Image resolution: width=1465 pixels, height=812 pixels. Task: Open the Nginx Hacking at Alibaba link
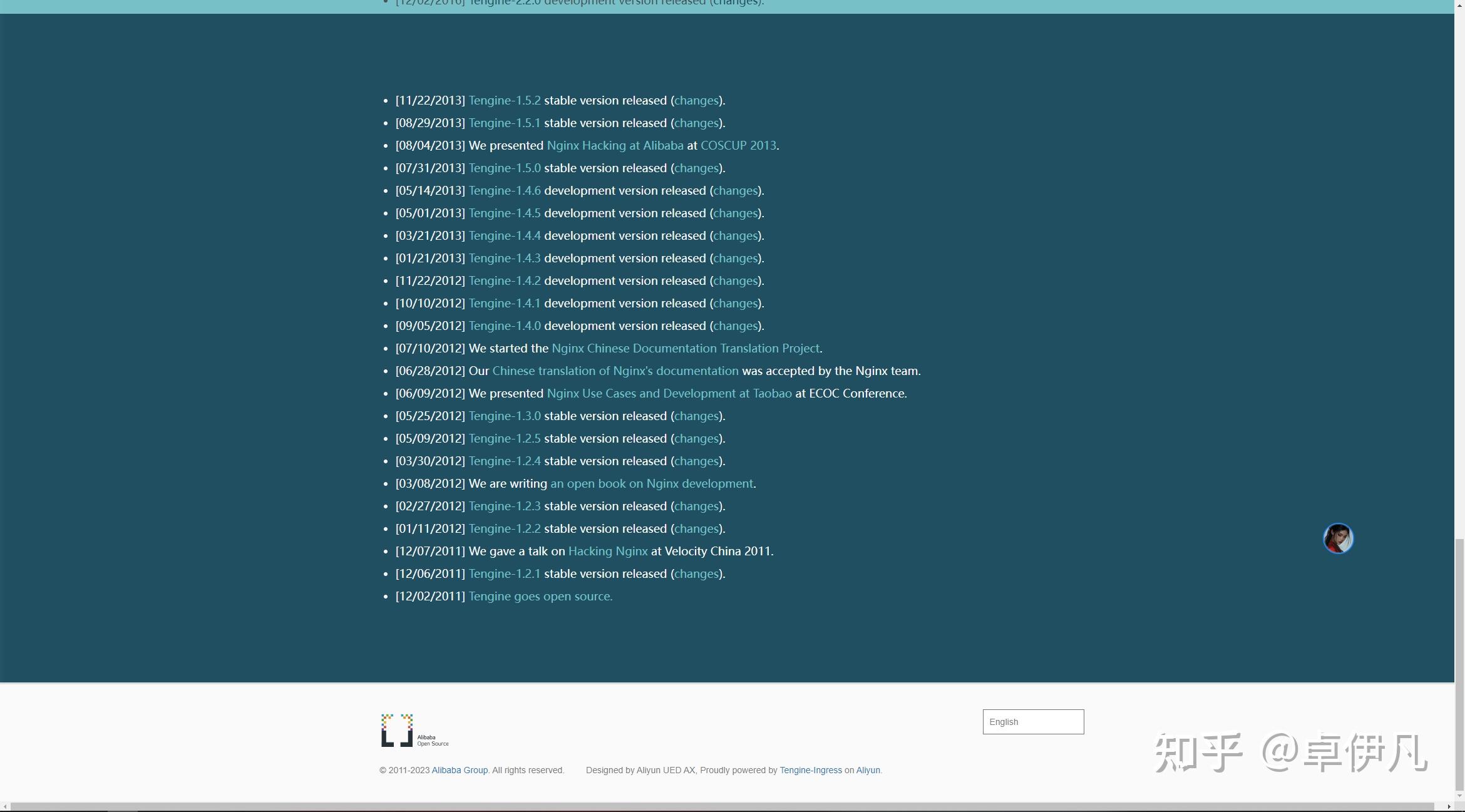tap(615, 146)
